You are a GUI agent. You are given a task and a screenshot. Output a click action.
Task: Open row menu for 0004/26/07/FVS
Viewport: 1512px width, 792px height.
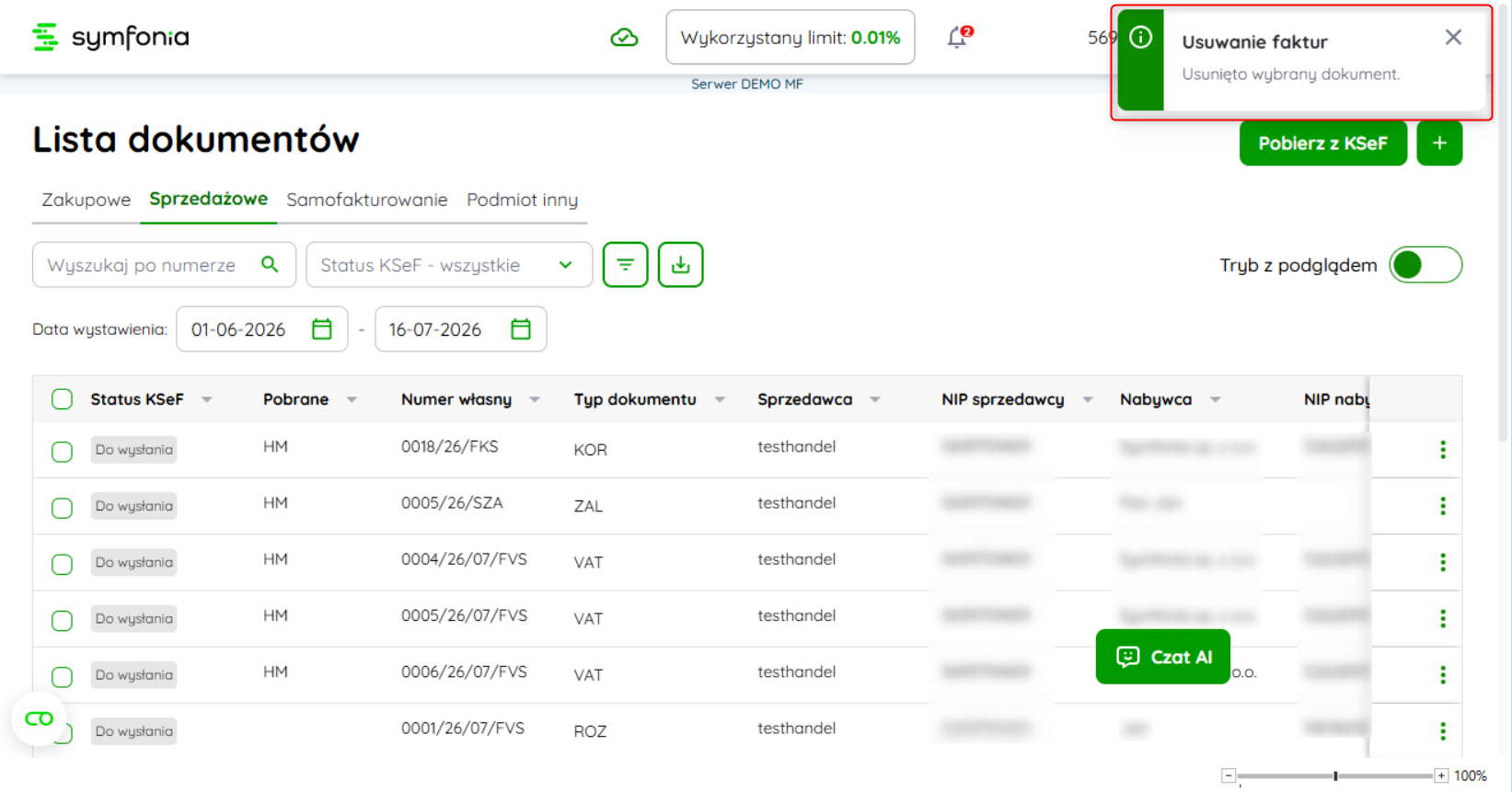(1442, 562)
